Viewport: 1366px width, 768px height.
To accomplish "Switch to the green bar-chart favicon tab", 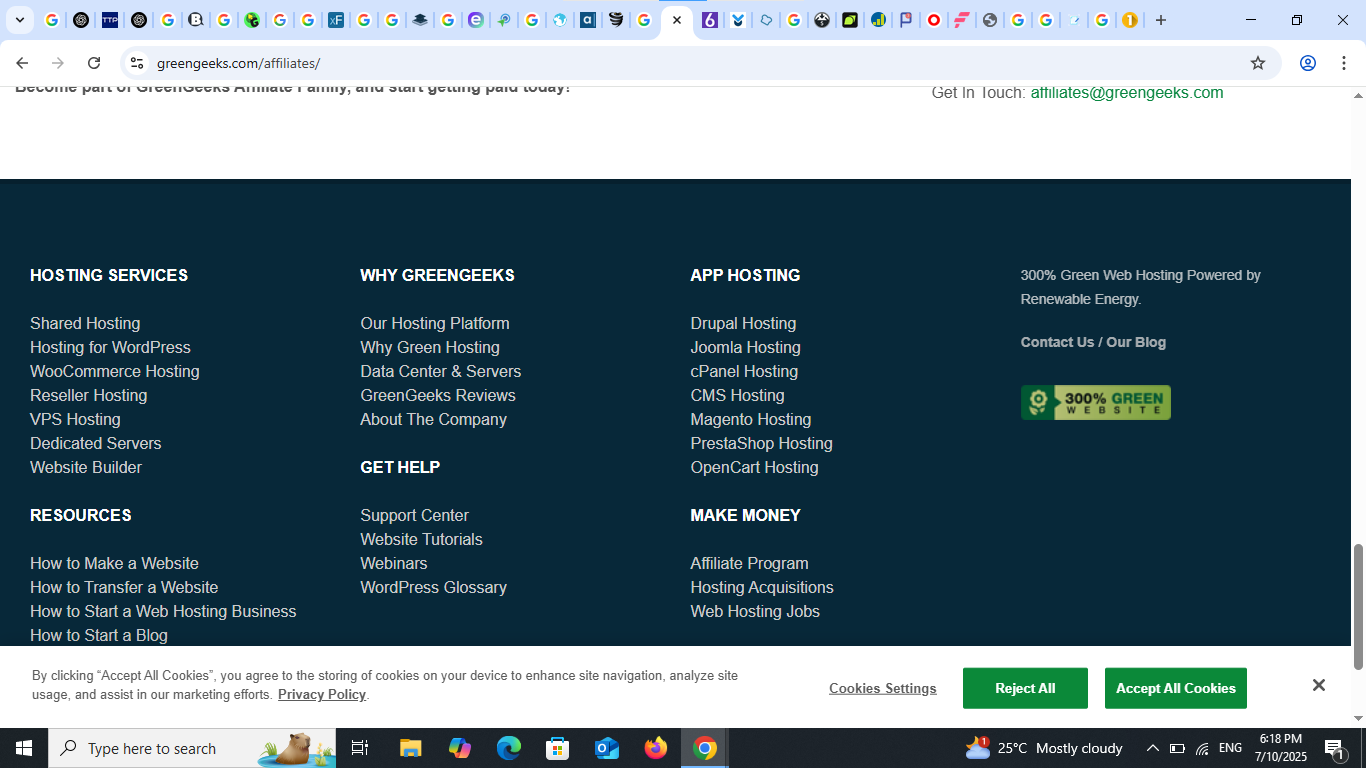I will tap(878, 20).
